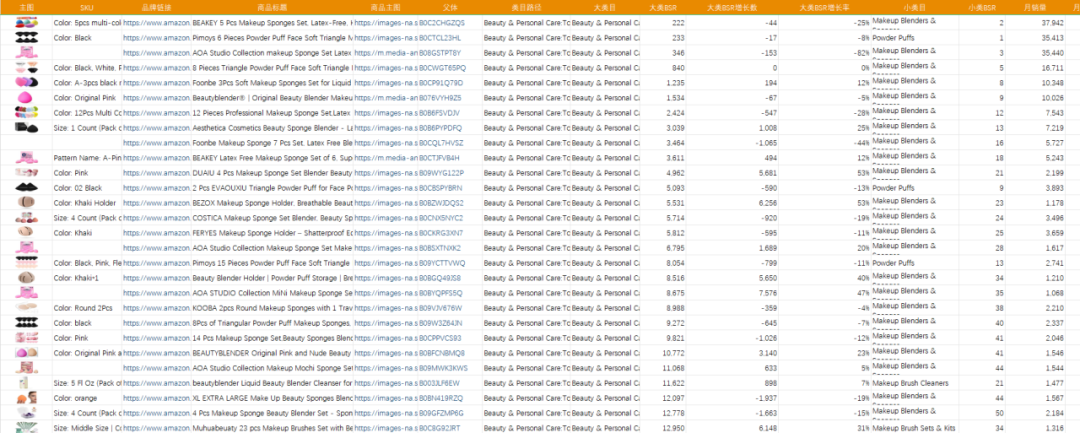Open ASIN link B0C2CHGZQS
This screenshot has width=1080, height=433.
coord(442,23)
